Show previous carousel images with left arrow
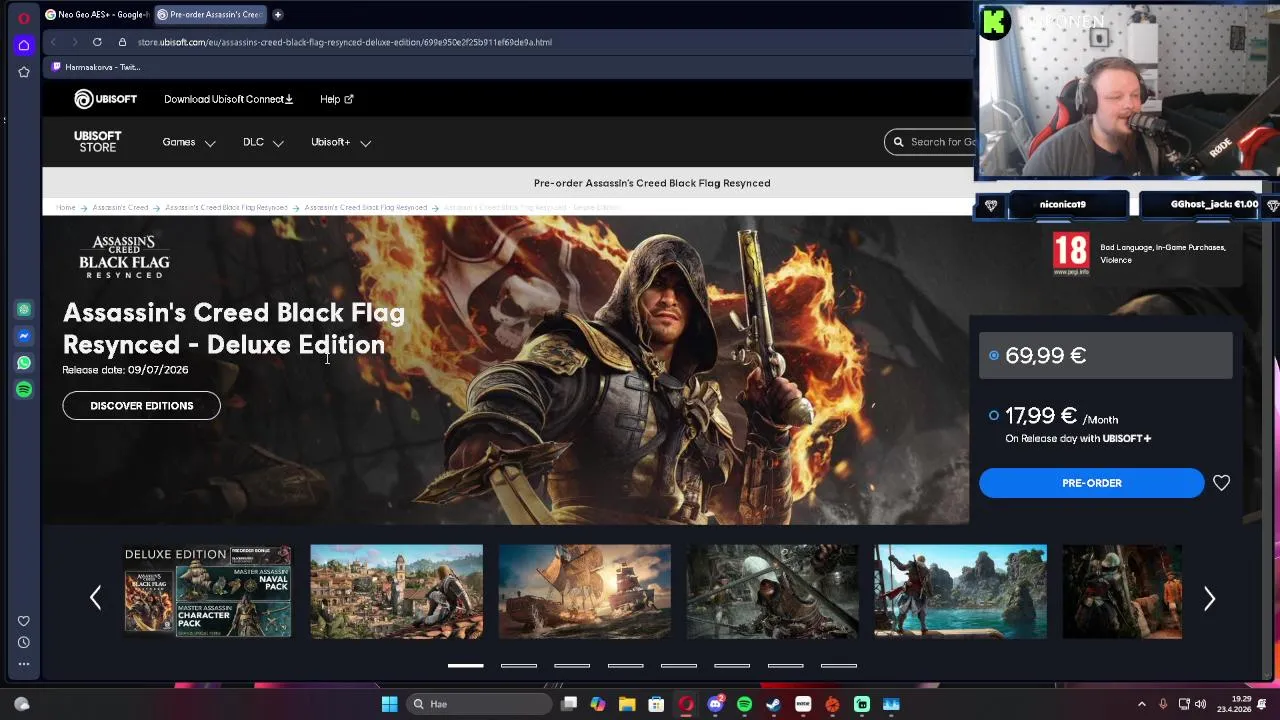 [x=96, y=598]
